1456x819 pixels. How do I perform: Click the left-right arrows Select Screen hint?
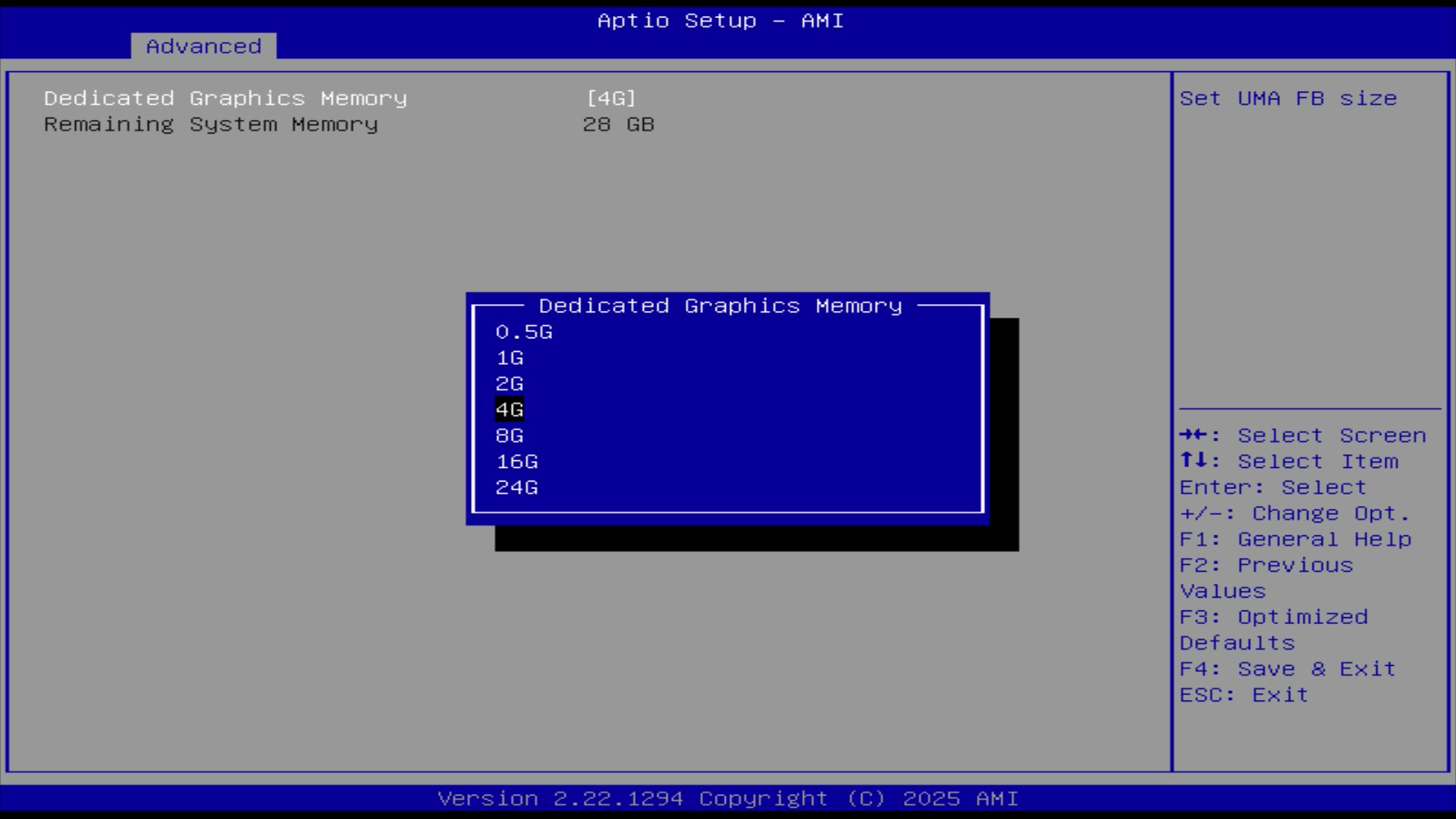click(1302, 436)
